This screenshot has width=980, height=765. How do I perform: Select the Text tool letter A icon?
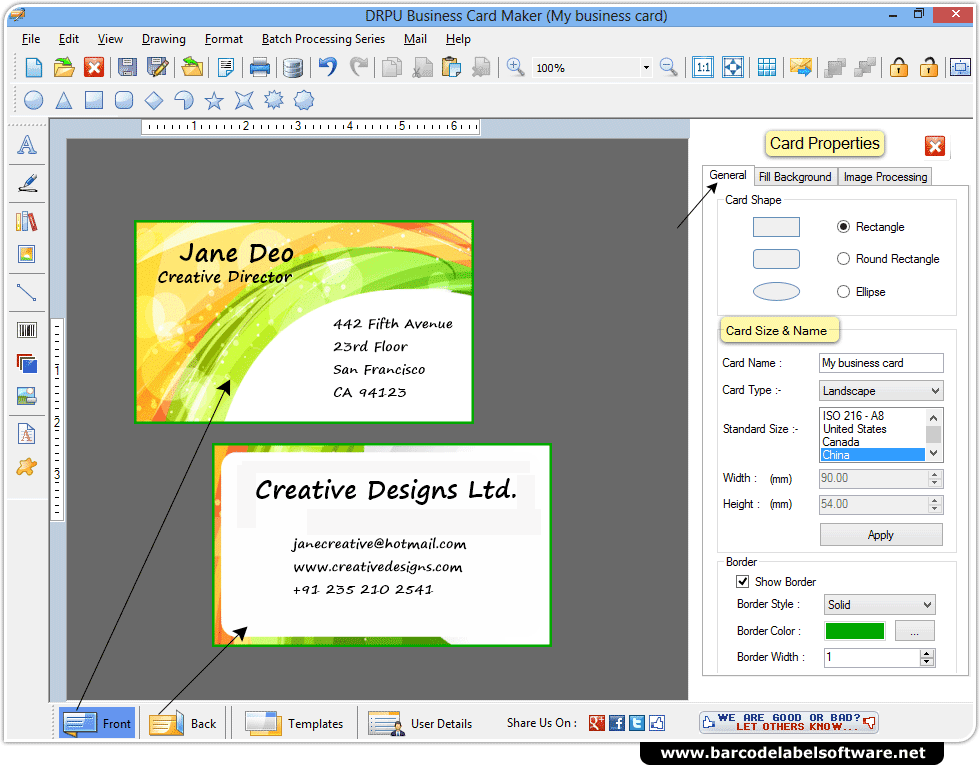27,145
